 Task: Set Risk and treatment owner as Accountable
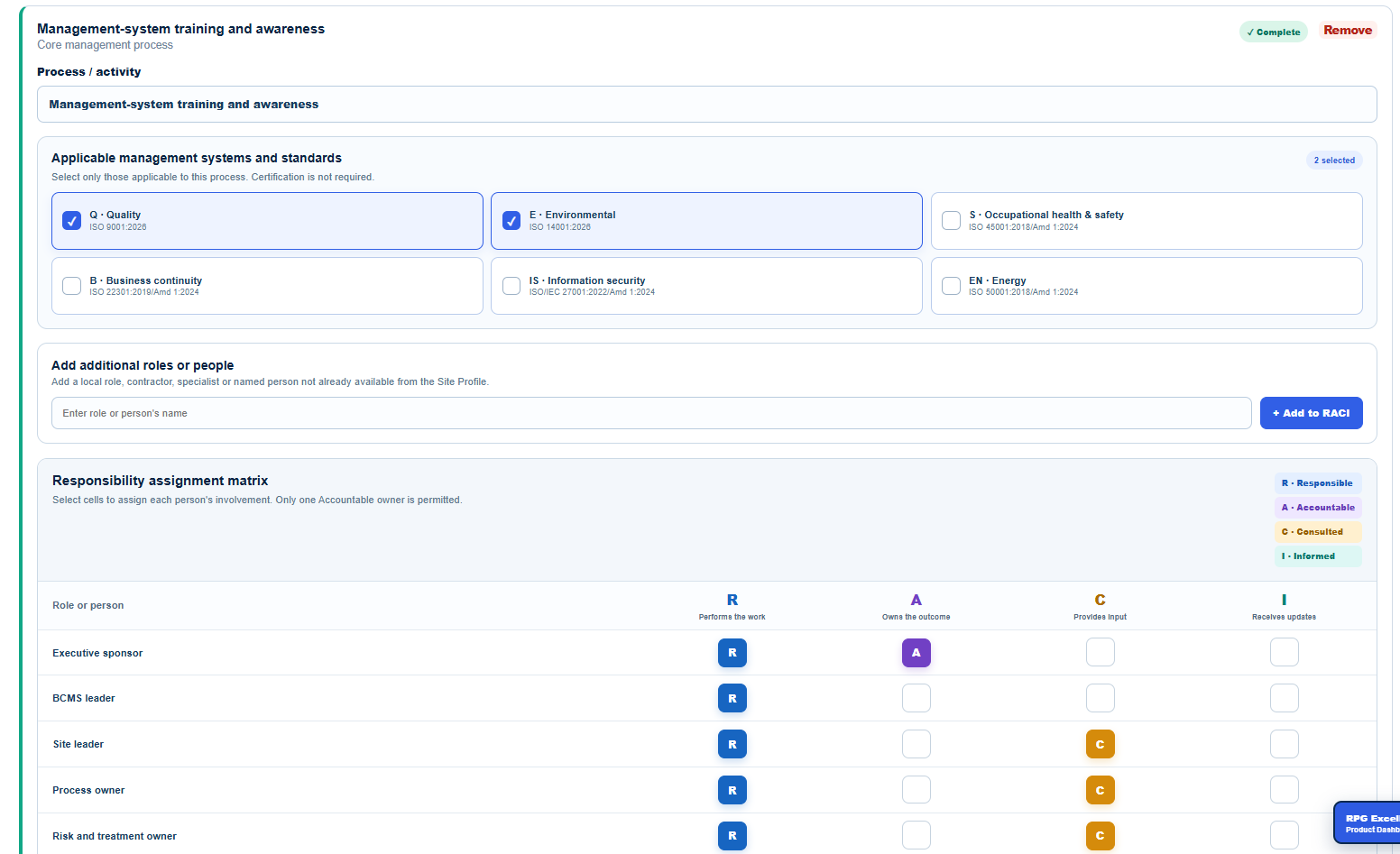[916, 835]
